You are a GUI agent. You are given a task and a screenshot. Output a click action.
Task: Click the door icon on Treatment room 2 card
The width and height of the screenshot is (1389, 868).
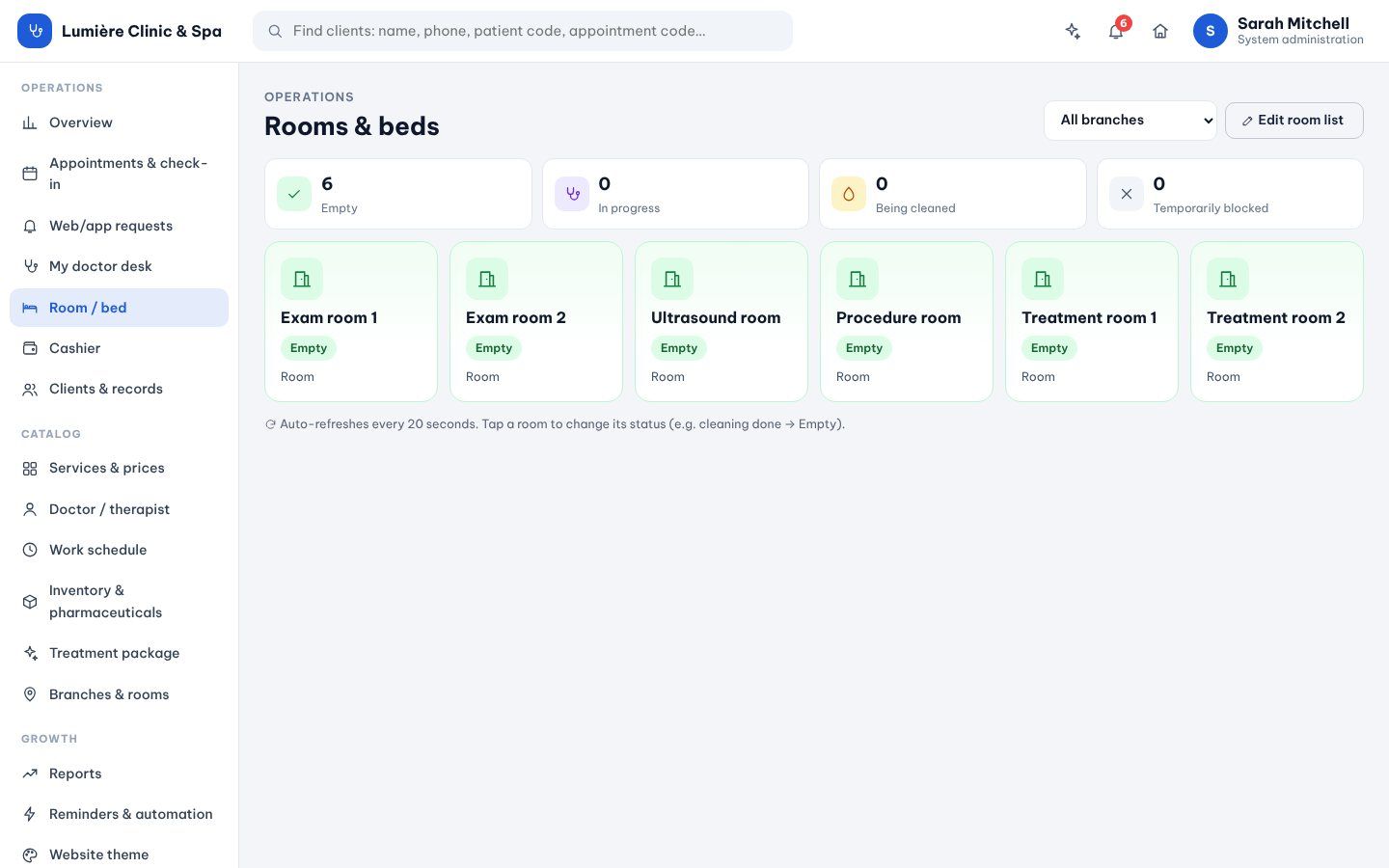(1228, 279)
